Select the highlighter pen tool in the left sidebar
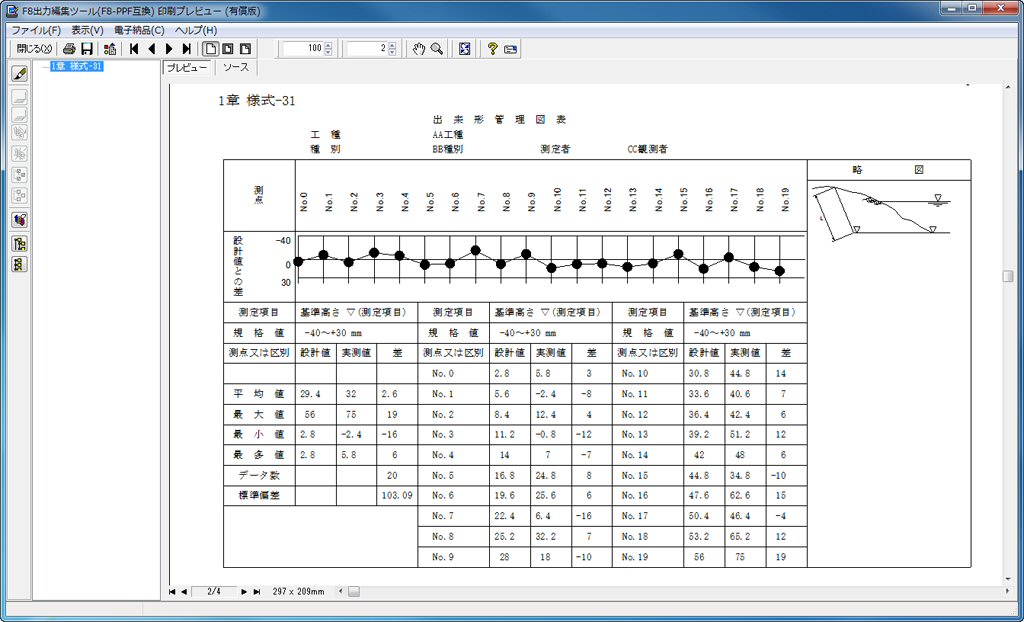This screenshot has width=1024, height=622. [20, 73]
